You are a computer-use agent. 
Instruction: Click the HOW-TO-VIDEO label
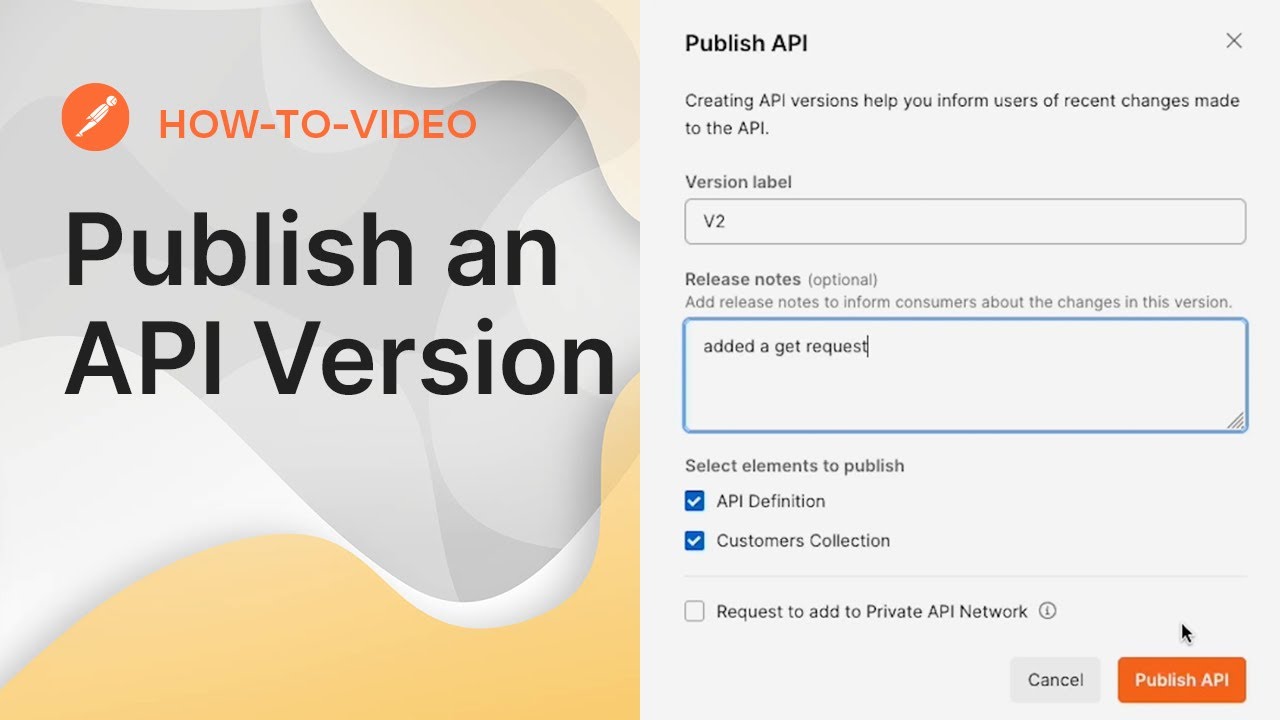317,124
